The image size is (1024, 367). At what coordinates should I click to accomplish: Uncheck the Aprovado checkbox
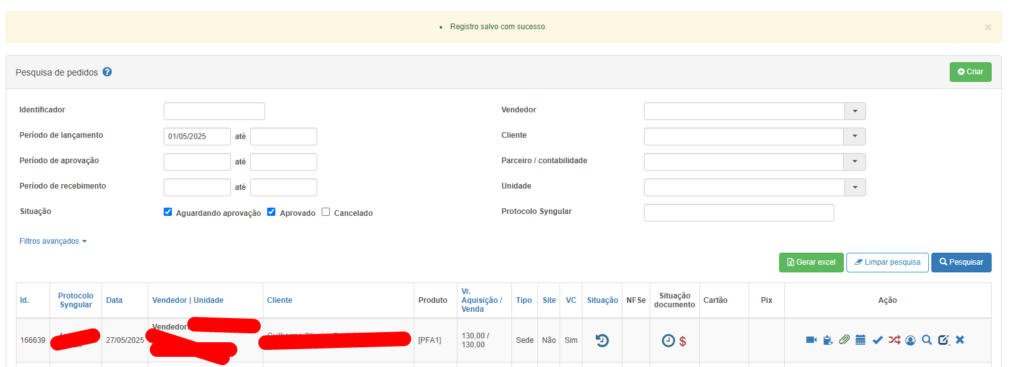(x=272, y=212)
